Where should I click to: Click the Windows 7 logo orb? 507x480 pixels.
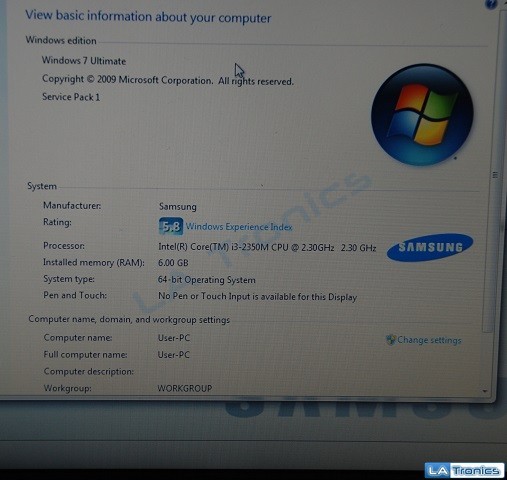(x=422, y=114)
